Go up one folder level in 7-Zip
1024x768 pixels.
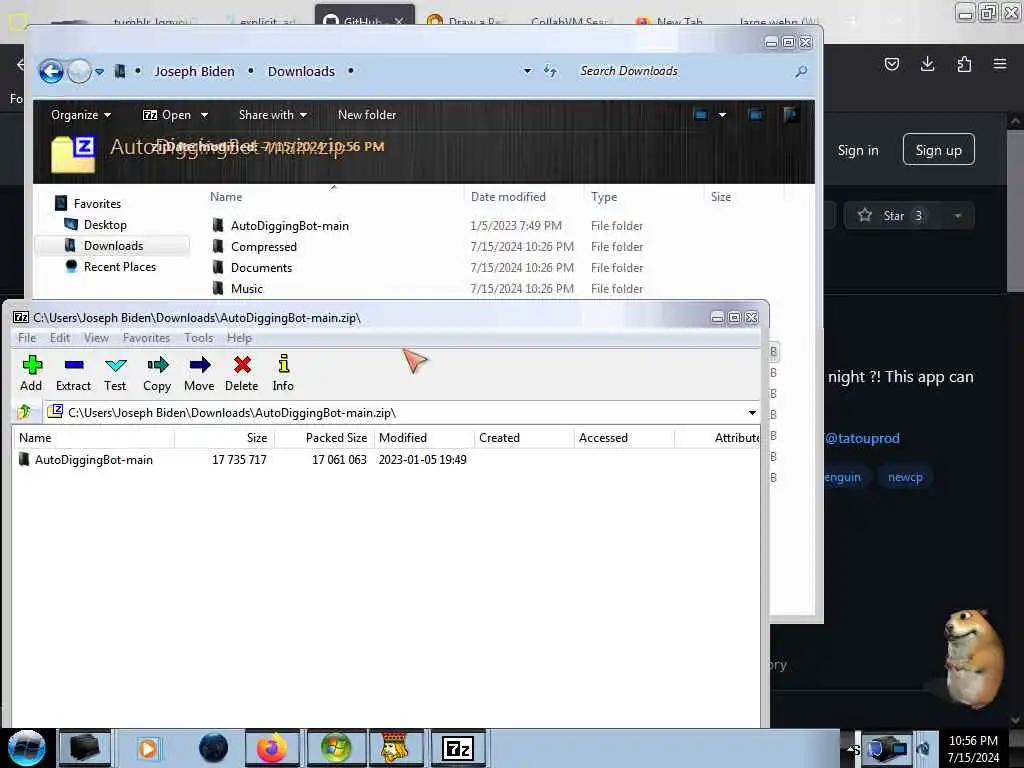click(24, 412)
